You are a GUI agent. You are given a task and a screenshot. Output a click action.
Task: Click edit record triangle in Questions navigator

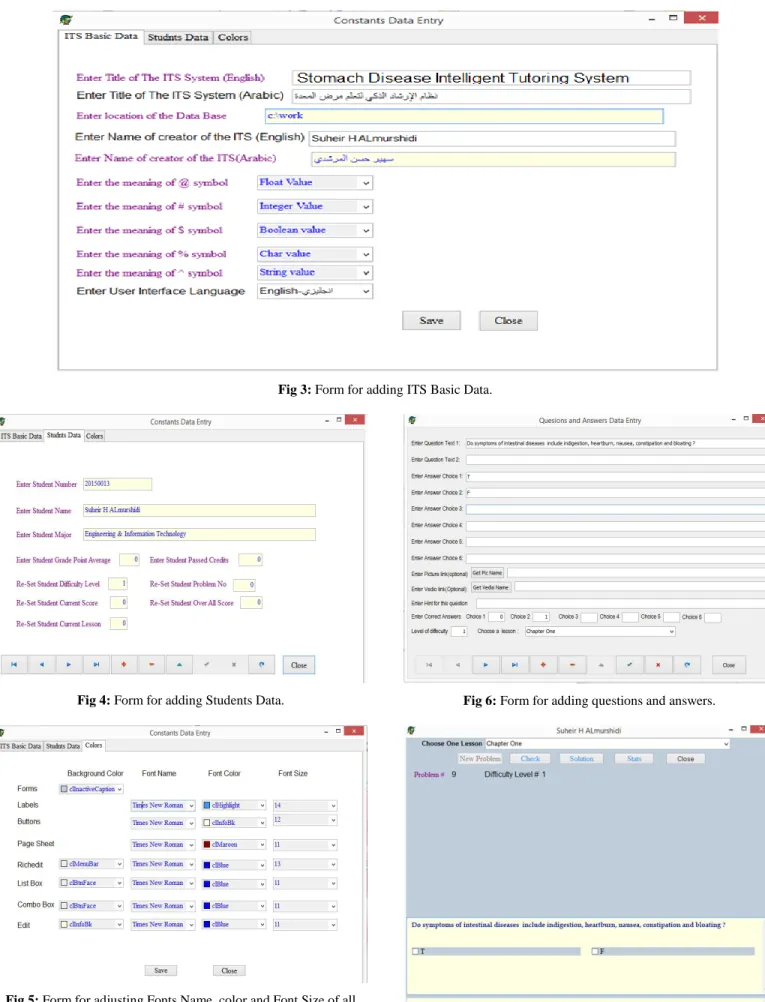click(601, 665)
